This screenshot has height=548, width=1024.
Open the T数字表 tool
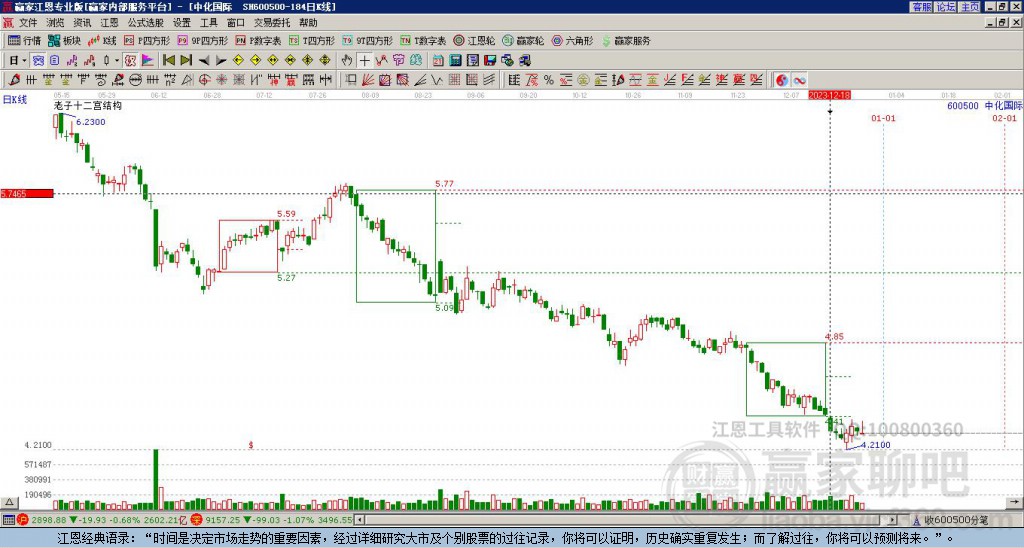pos(423,40)
